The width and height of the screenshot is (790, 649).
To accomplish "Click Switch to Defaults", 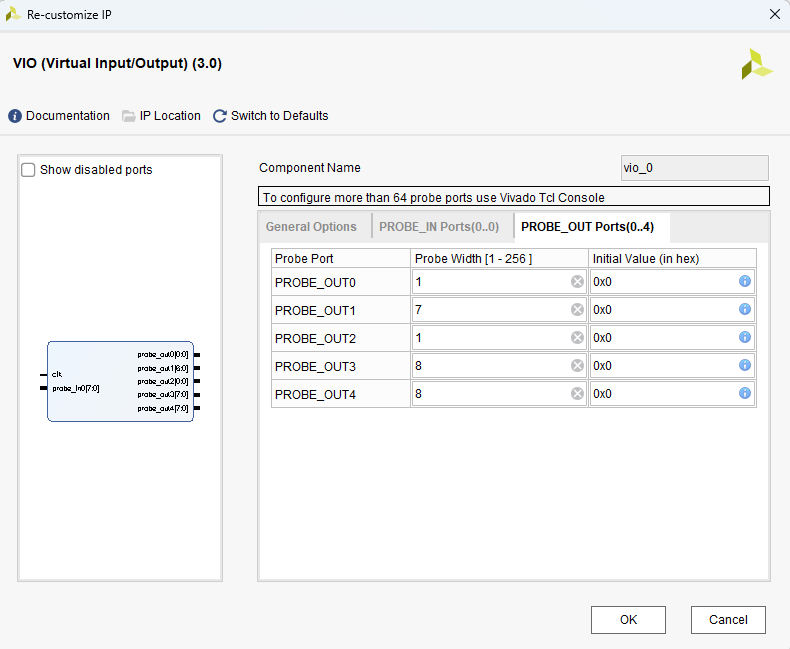I will (271, 116).
